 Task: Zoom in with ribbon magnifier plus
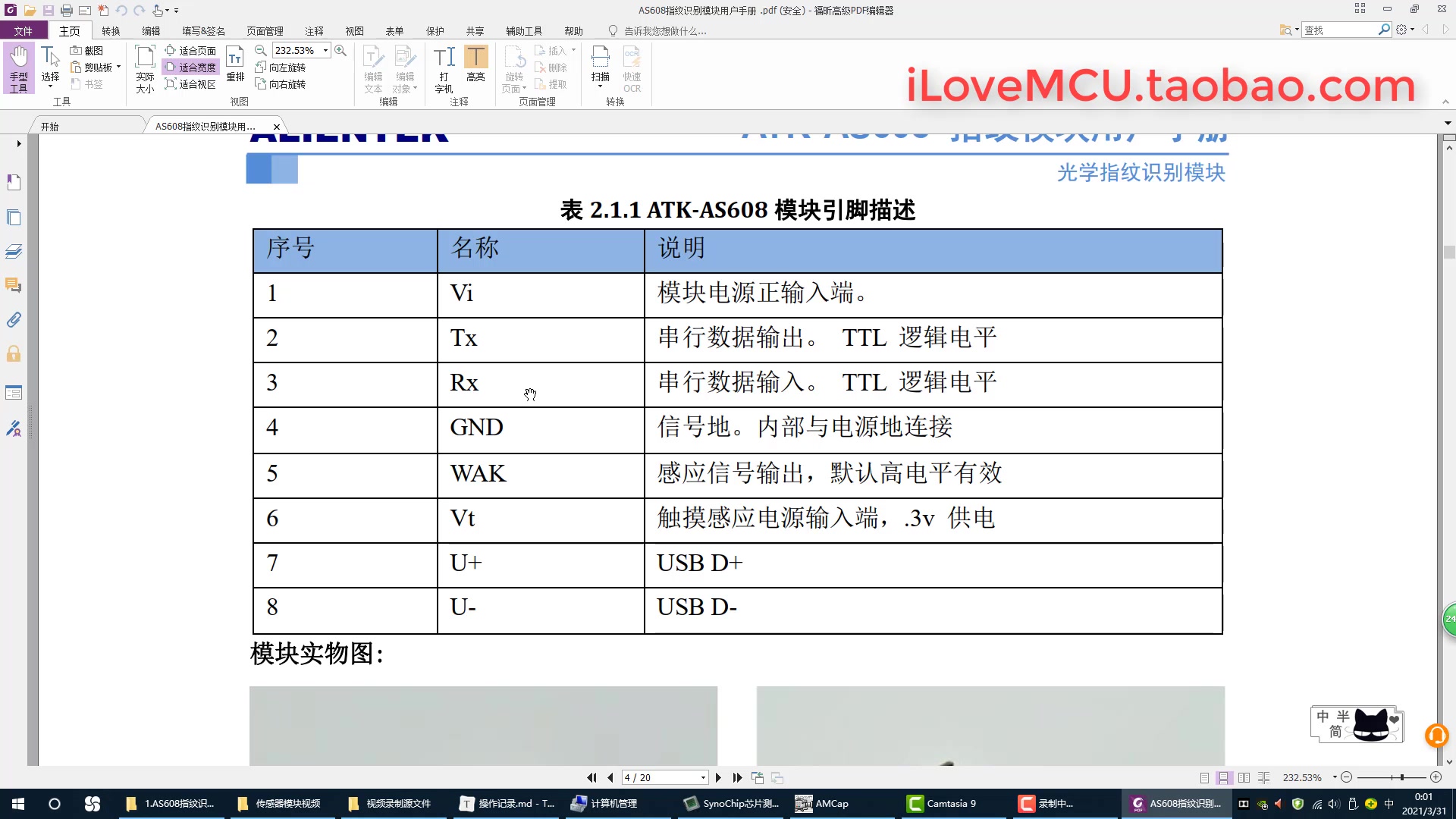click(340, 50)
